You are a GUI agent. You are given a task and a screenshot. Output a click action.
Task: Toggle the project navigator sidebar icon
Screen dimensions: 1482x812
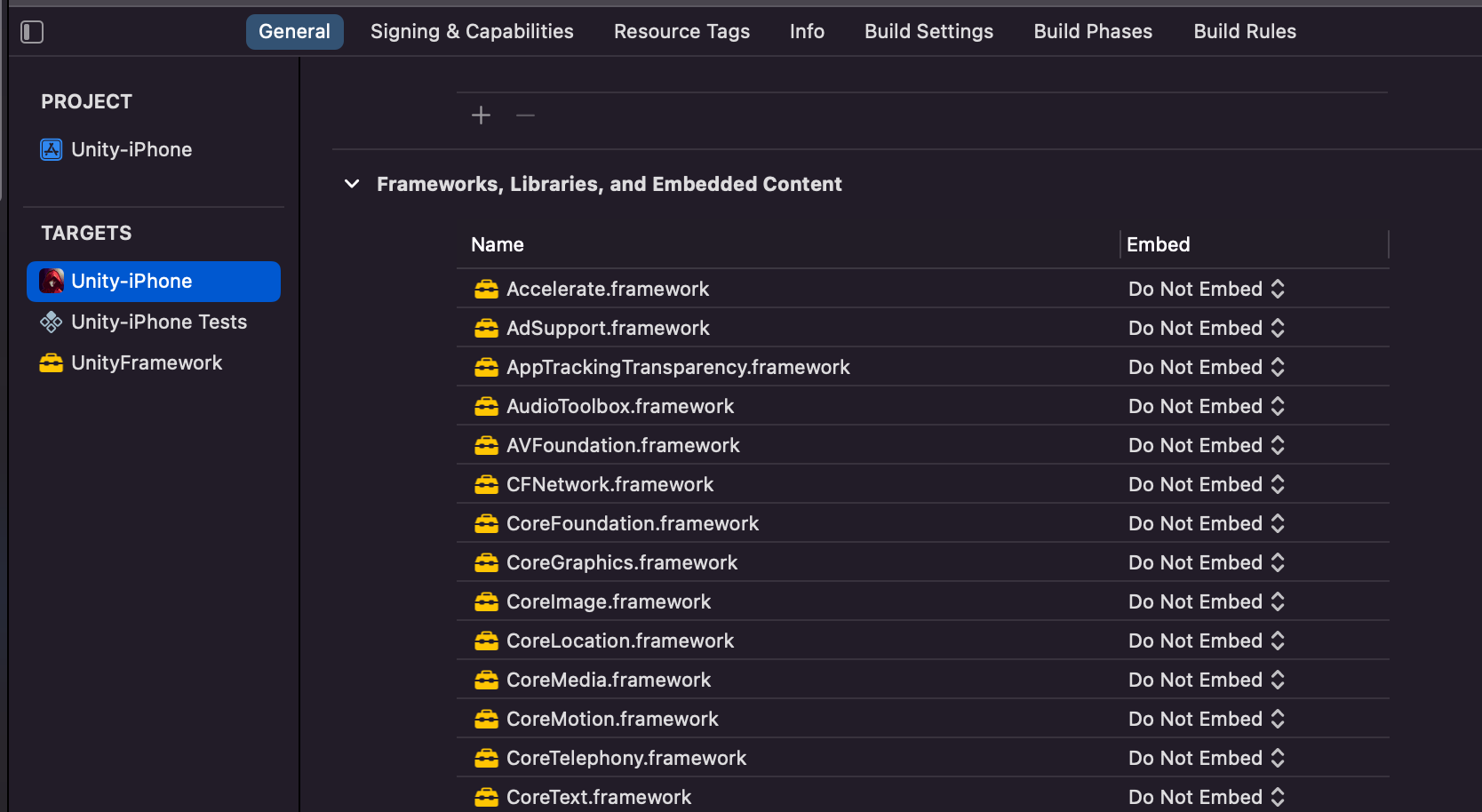[x=32, y=32]
